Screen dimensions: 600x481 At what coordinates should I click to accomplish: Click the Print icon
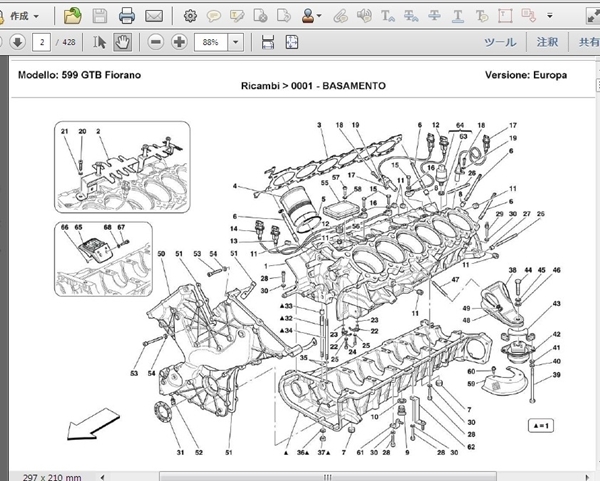(x=127, y=16)
